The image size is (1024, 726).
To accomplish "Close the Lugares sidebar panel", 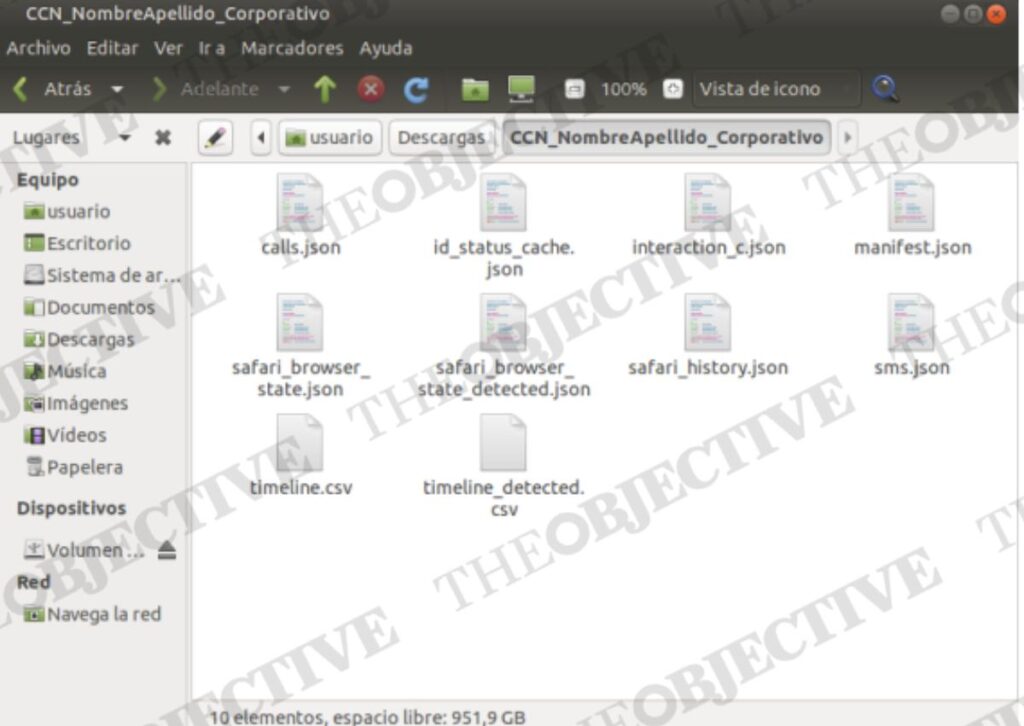I will pyautogui.click(x=163, y=138).
